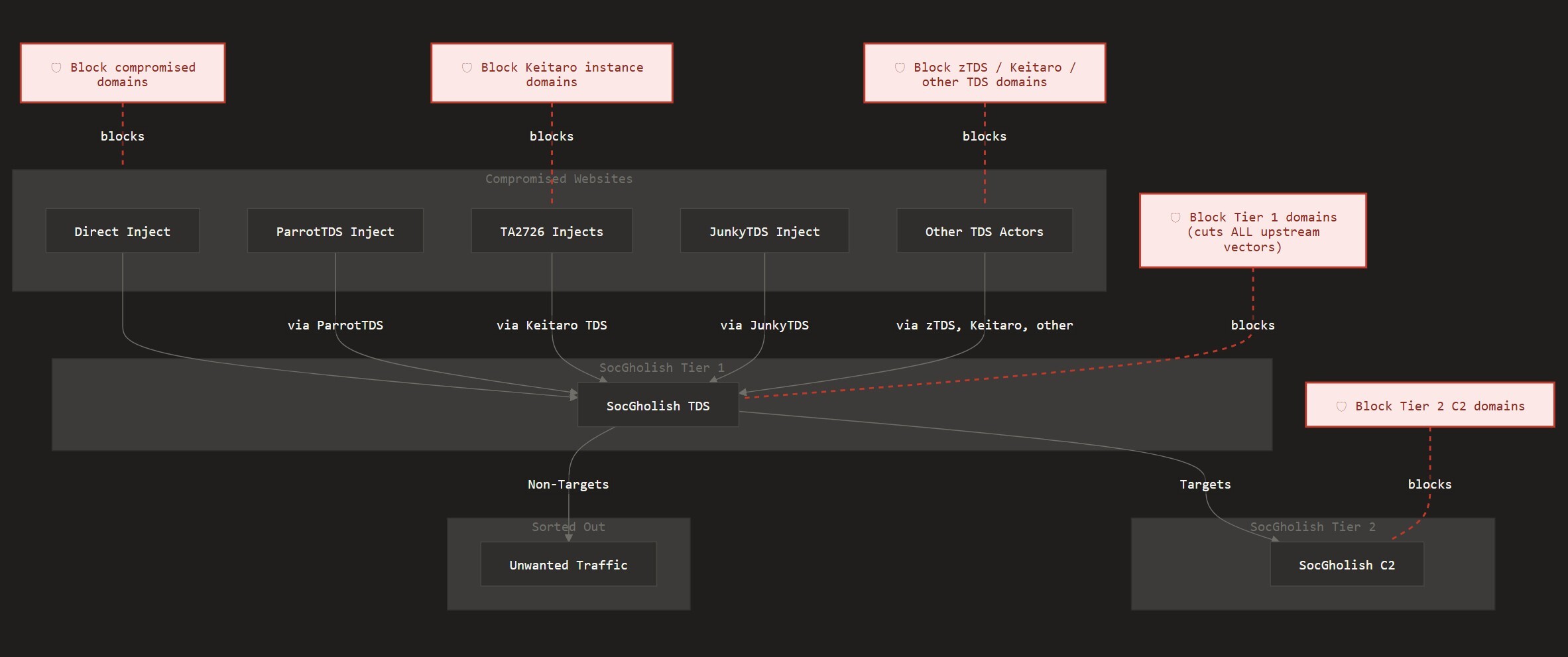Click blocks label under Block Tier 2 C2
Image resolution: width=1568 pixels, height=657 pixels.
coord(1430,485)
